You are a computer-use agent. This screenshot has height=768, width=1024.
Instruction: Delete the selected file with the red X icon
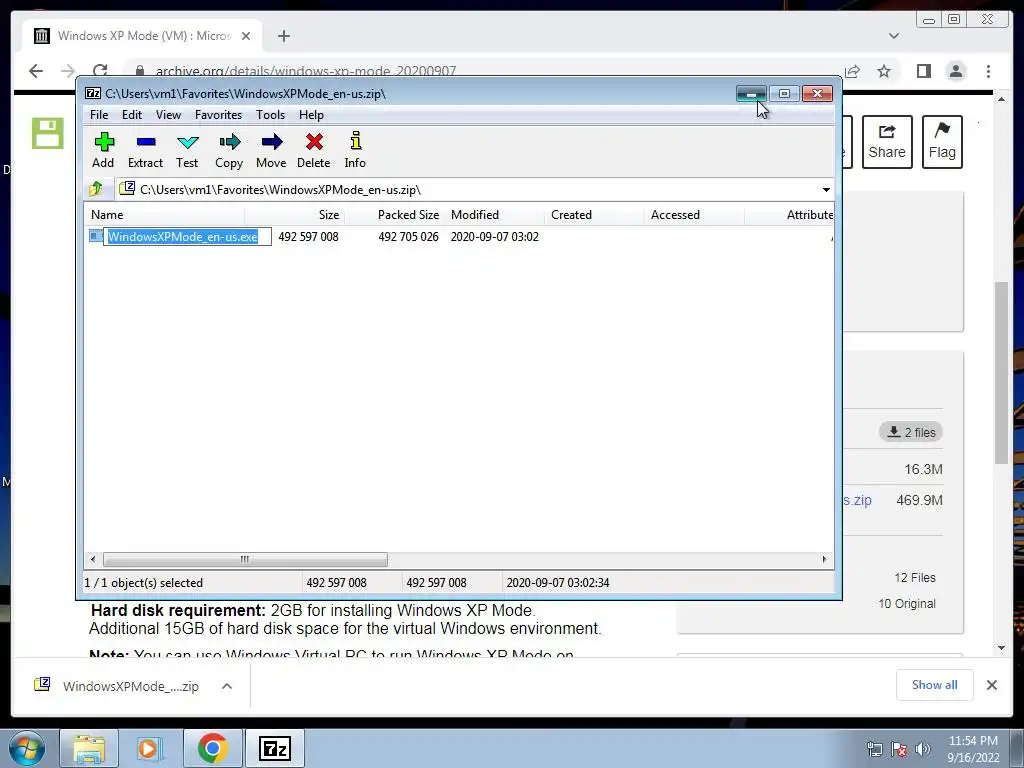point(313,150)
